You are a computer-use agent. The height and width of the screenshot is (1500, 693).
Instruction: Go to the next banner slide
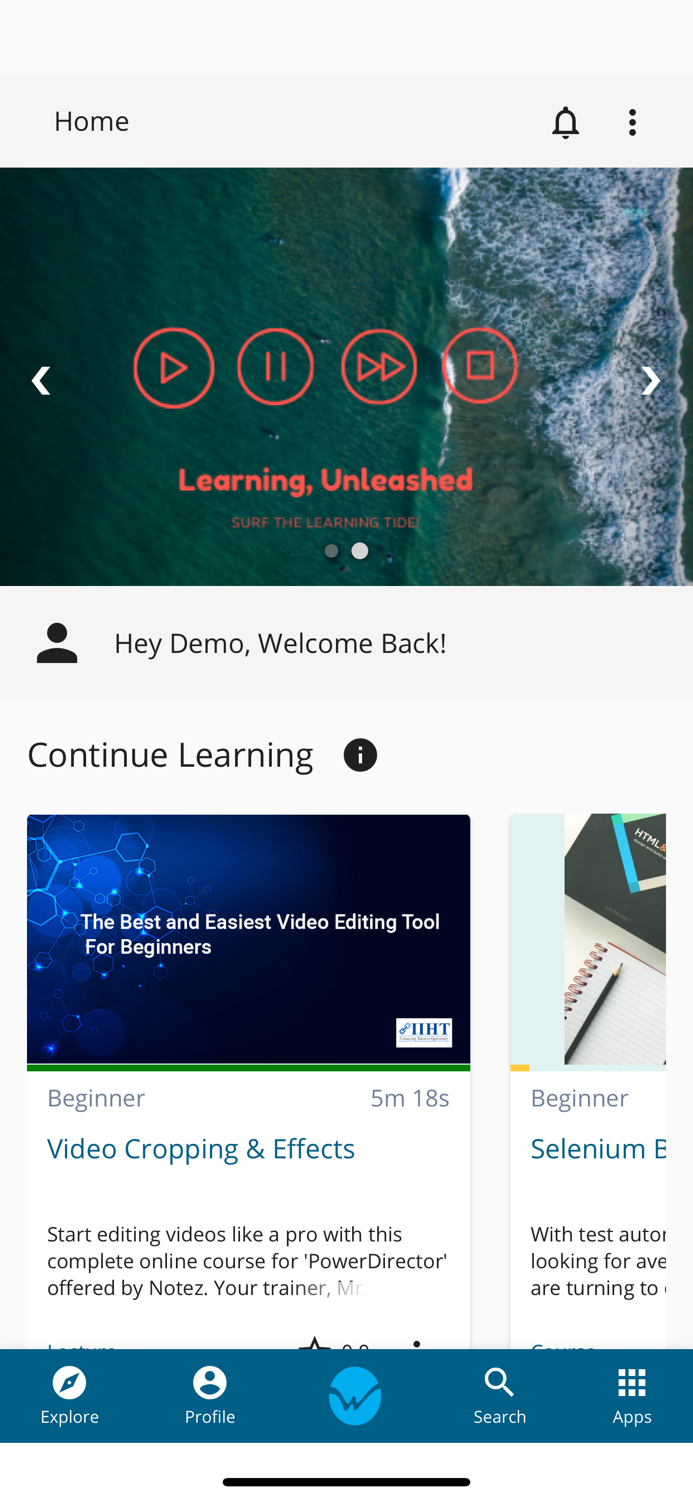(x=651, y=380)
